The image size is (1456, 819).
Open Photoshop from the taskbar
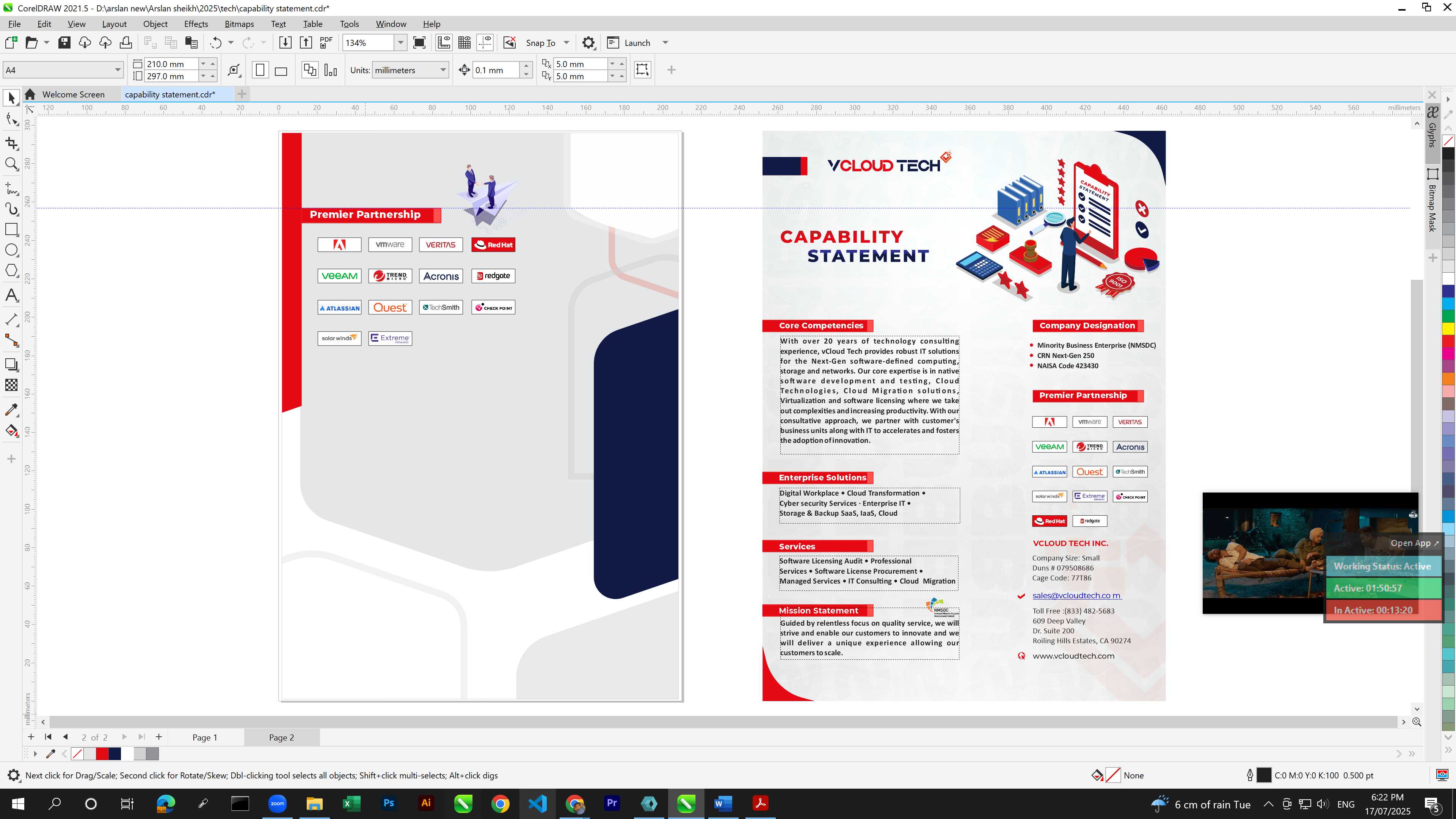[388, 803]
